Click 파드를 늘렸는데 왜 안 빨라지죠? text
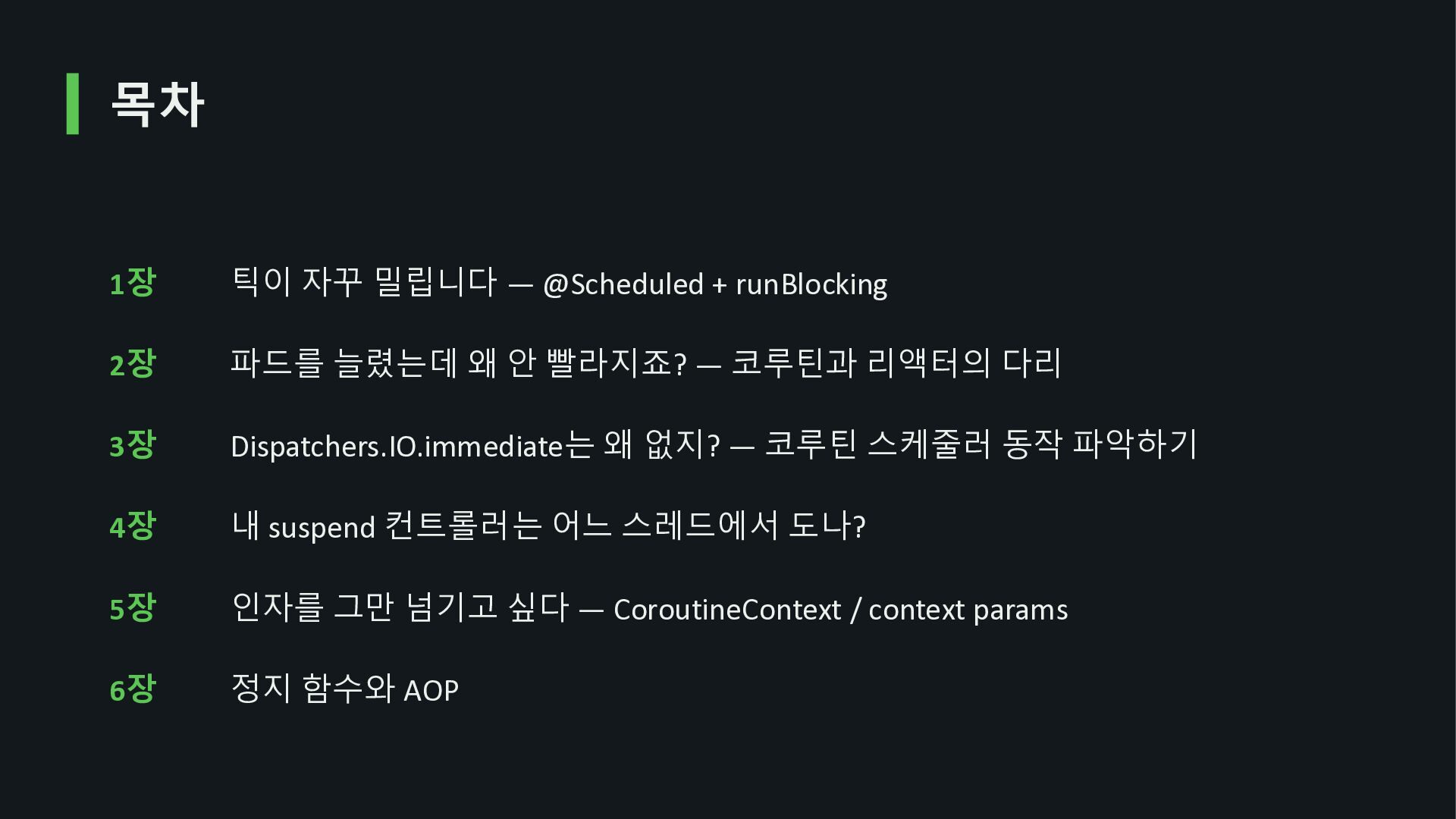The height and width of the screenshot is (819, 1456). click(x=459, y=363)
